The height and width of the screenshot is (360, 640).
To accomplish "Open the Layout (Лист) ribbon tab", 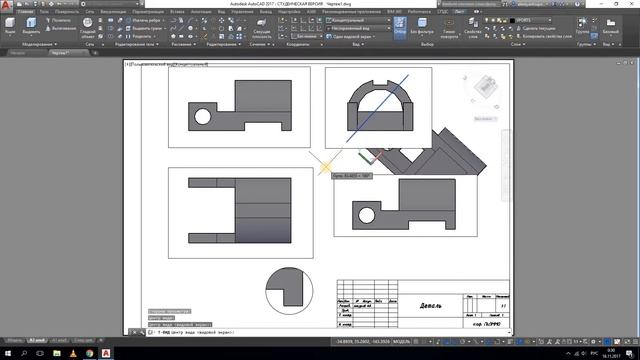I will pos(459,12).
